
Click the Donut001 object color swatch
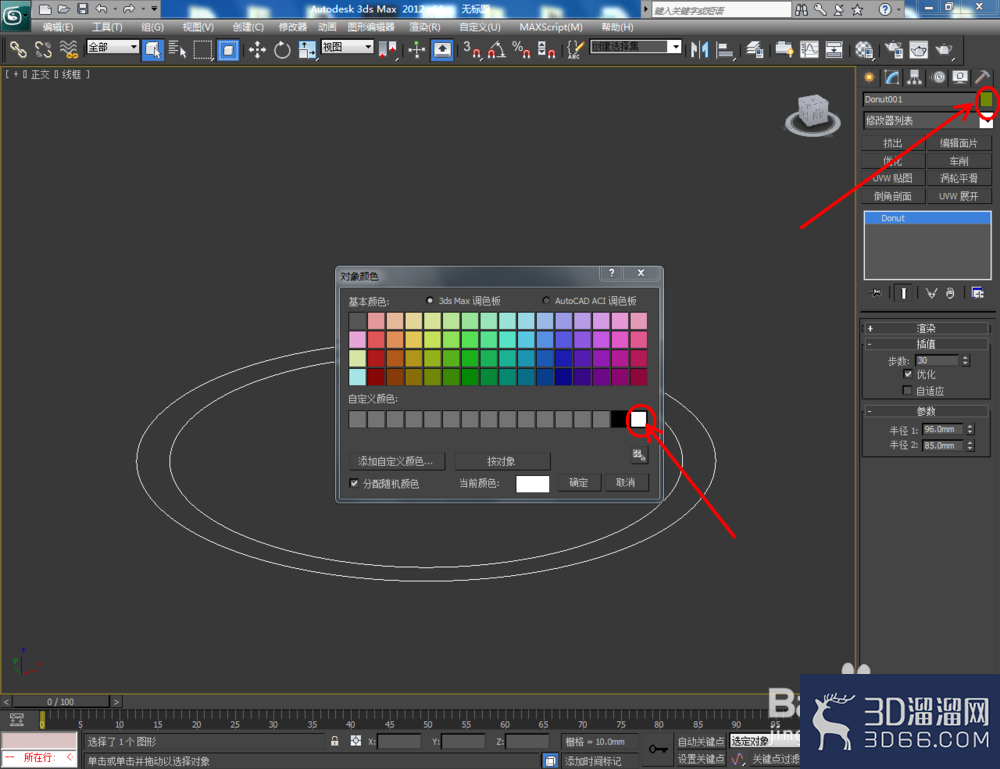986,99
